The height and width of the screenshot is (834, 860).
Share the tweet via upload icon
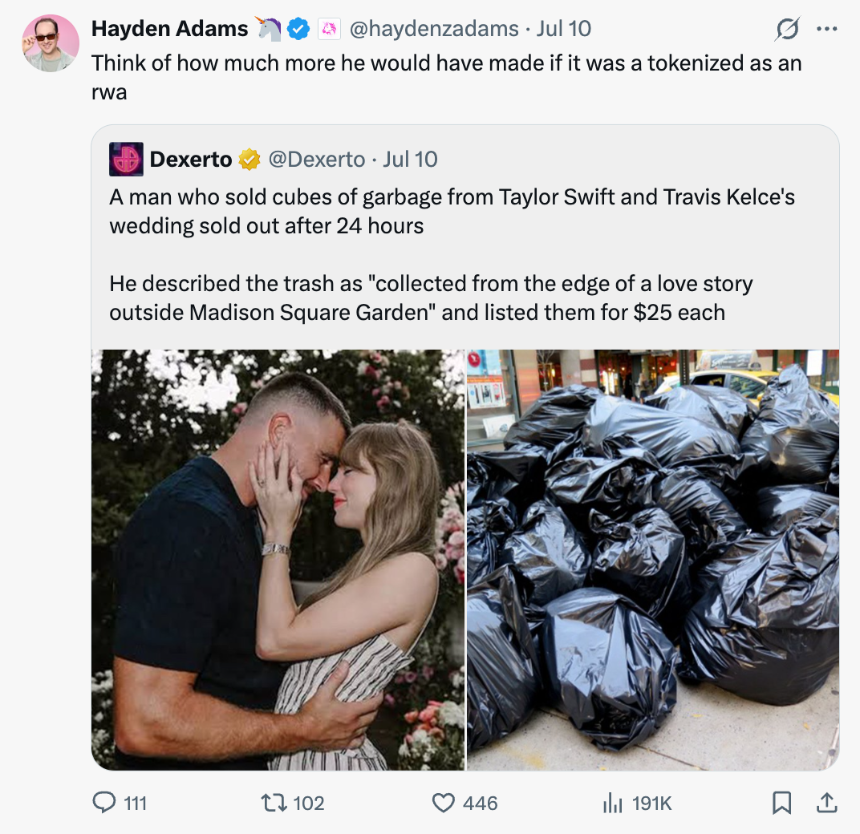click(x=827, y=803)
